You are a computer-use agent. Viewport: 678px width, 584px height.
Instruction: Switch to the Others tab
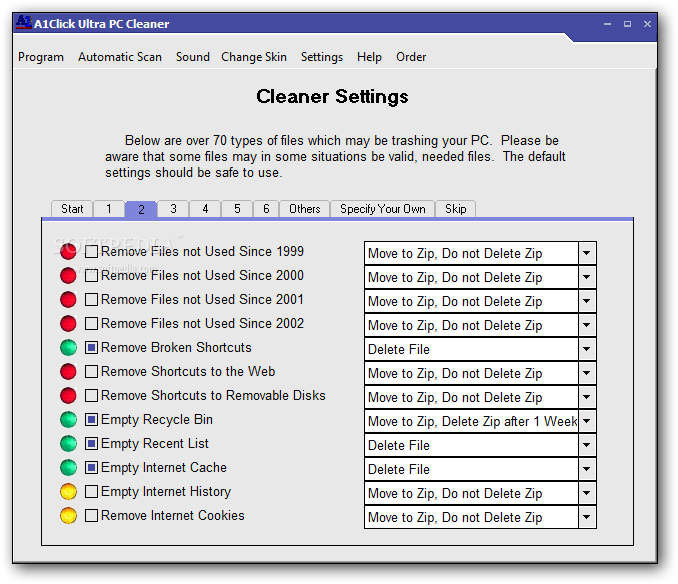[x=304, y=209]
